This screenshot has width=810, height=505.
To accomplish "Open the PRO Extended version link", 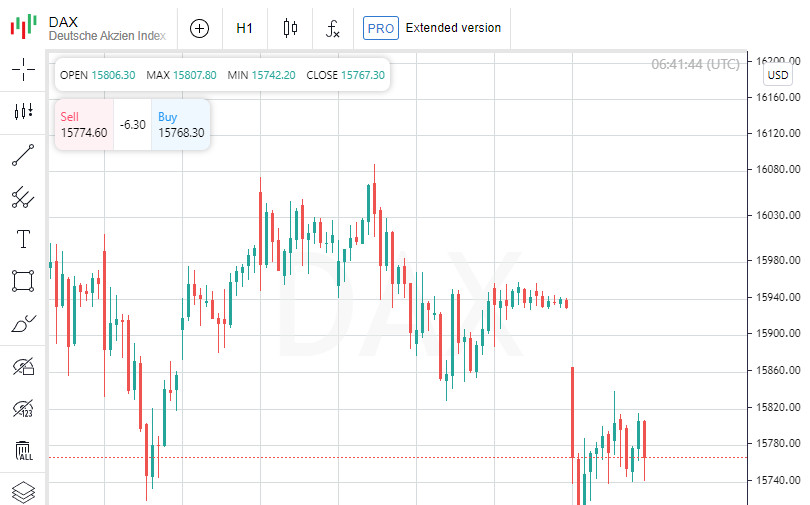I will (x=433, y=28).
